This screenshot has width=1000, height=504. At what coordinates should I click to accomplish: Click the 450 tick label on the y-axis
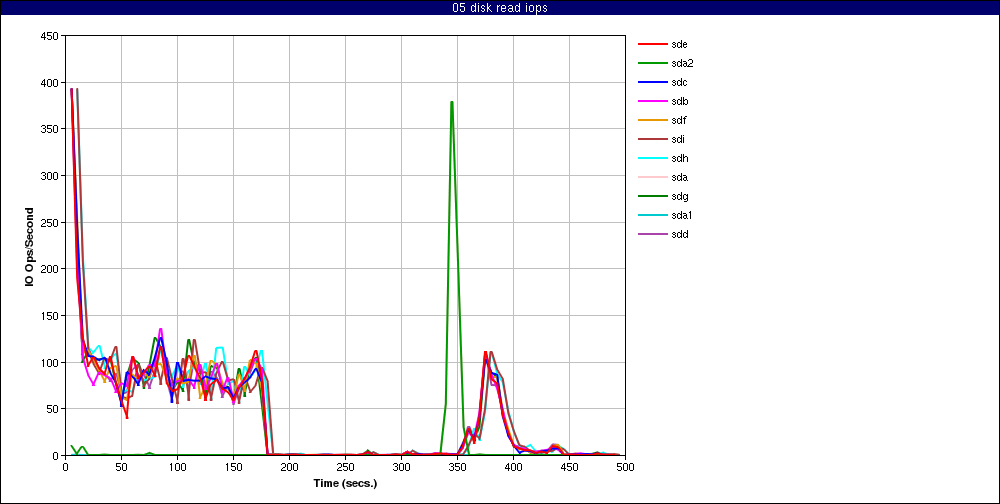pyautogui.click(x=47, y=36)
